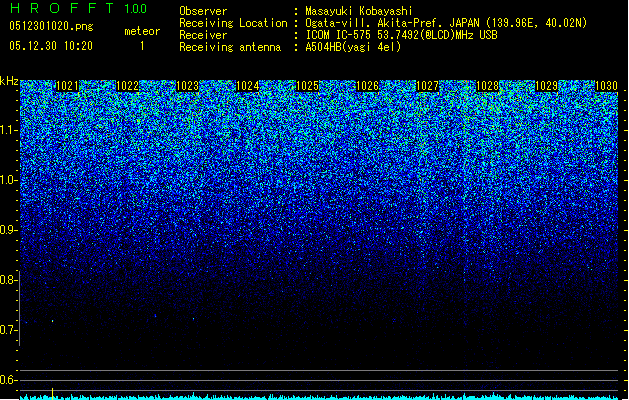Click the 1023 time marker
Screen dimensions: 629x400
187,86
